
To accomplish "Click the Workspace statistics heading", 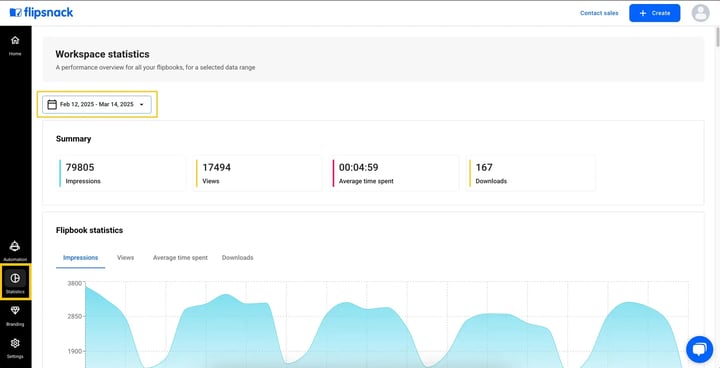I will coord(102,54).
